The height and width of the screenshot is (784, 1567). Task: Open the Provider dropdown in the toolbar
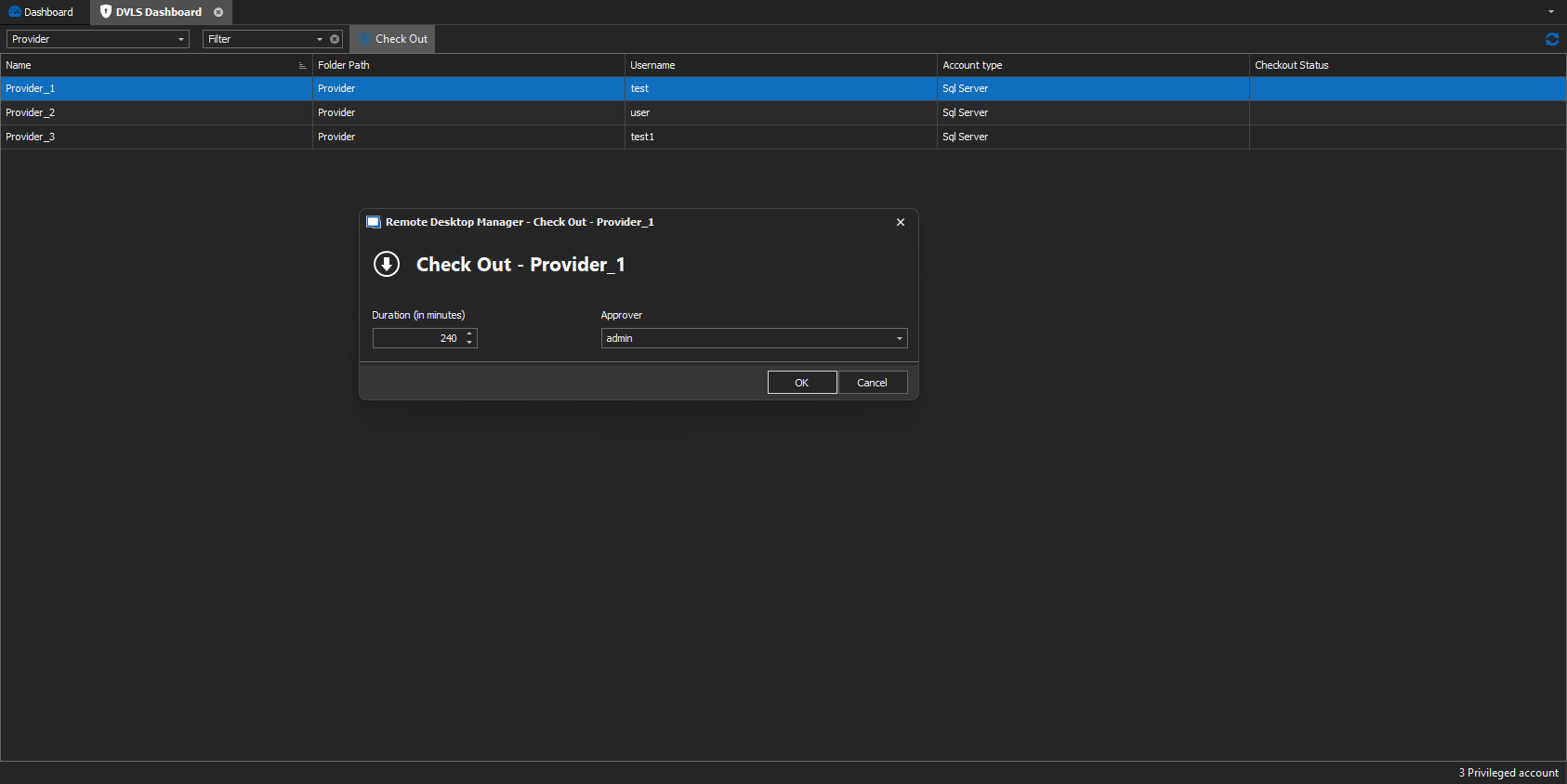[180, 39]
